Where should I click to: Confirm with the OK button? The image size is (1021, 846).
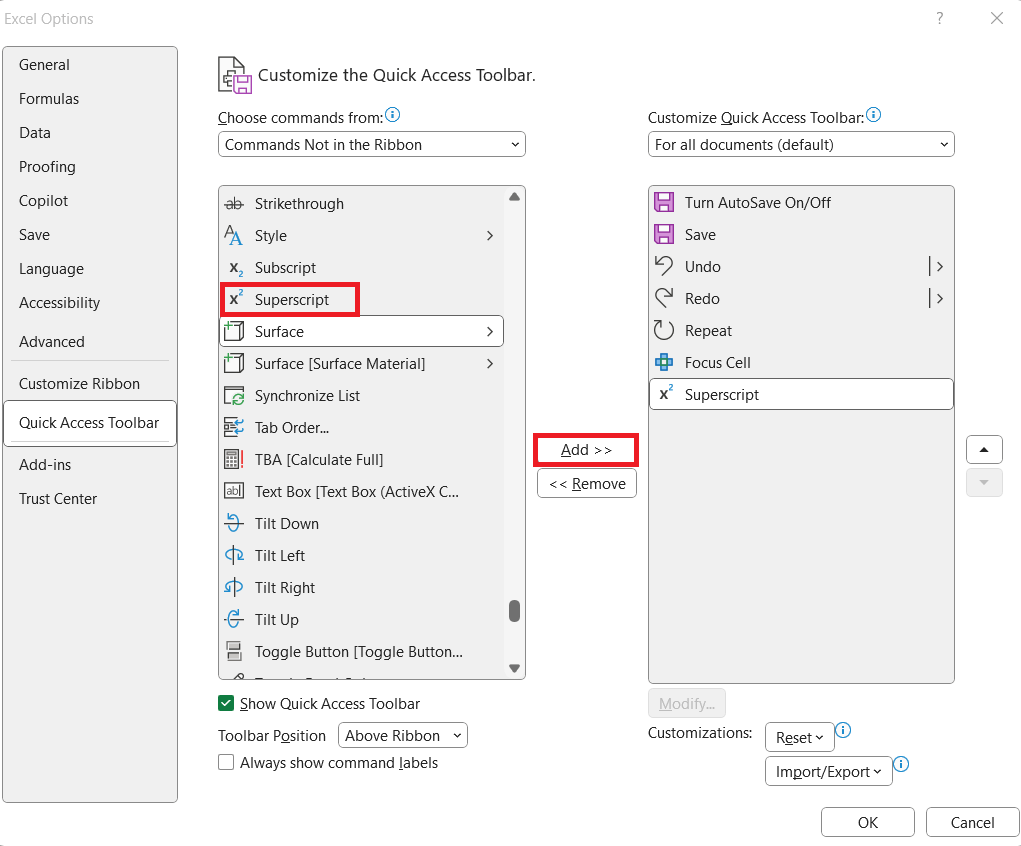[867, 823]
